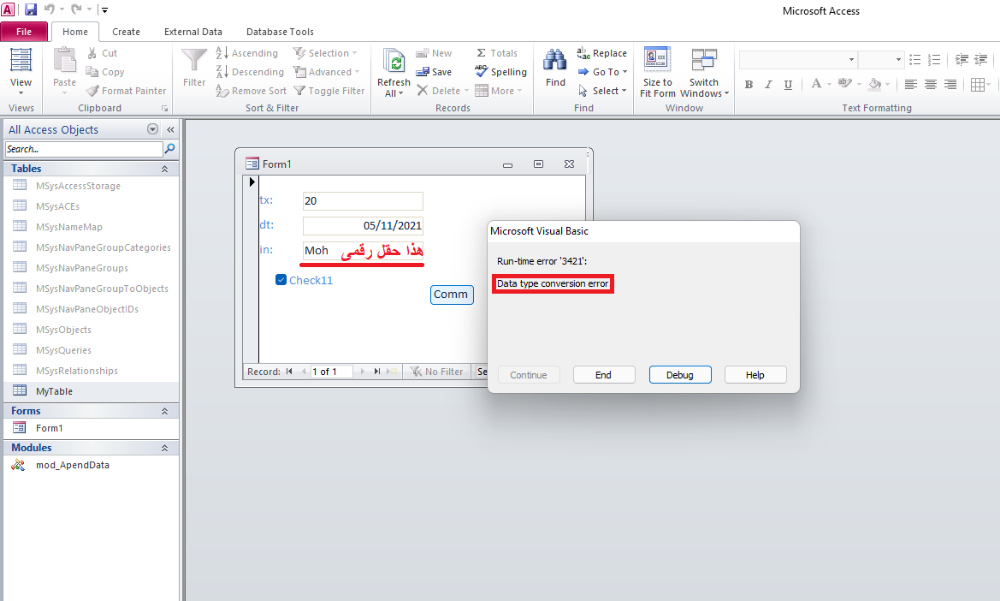
Task: Open the Advanced filter dropdown
Action: point(327,72)
